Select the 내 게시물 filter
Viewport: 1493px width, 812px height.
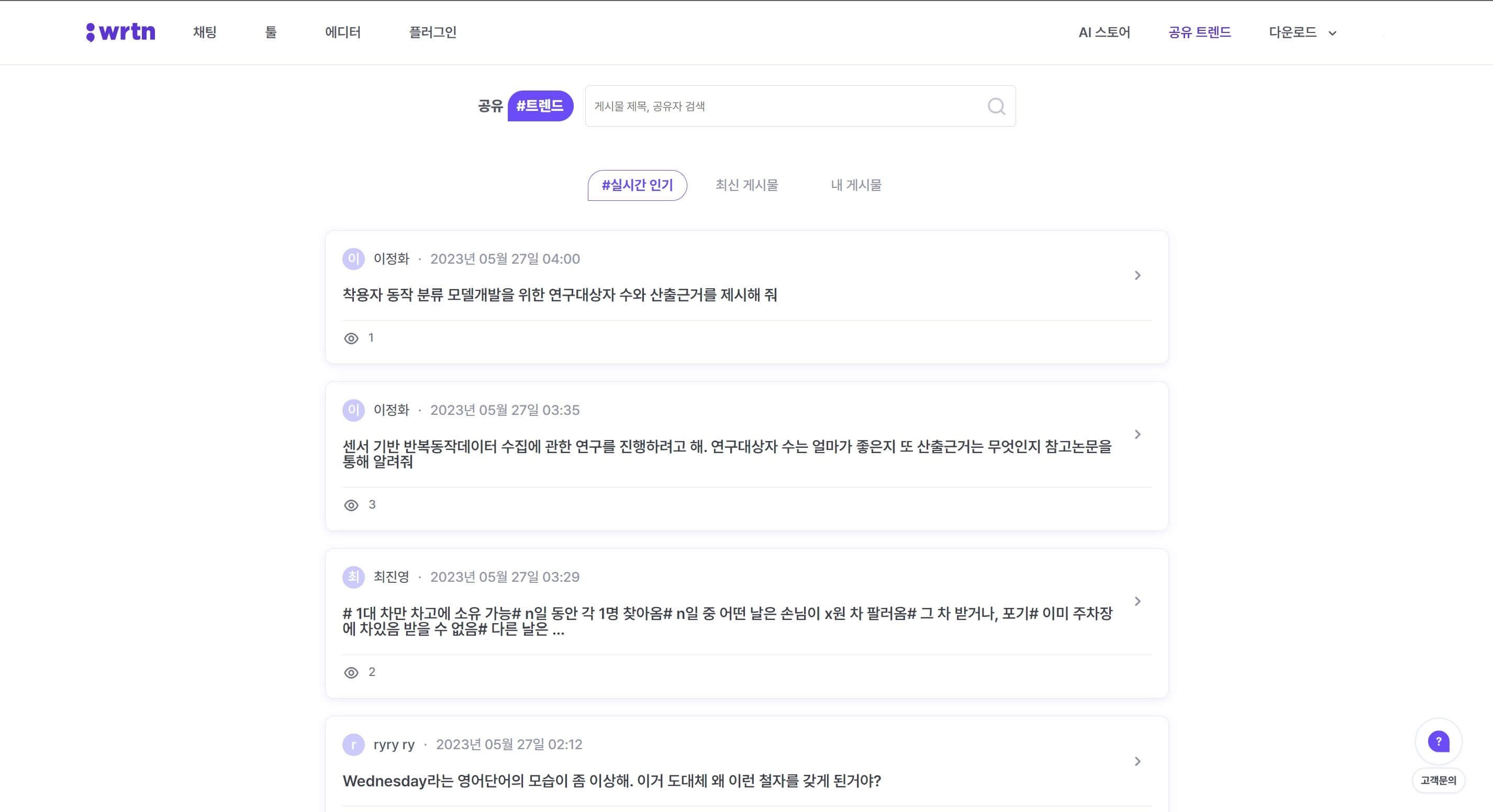(856, 185)
